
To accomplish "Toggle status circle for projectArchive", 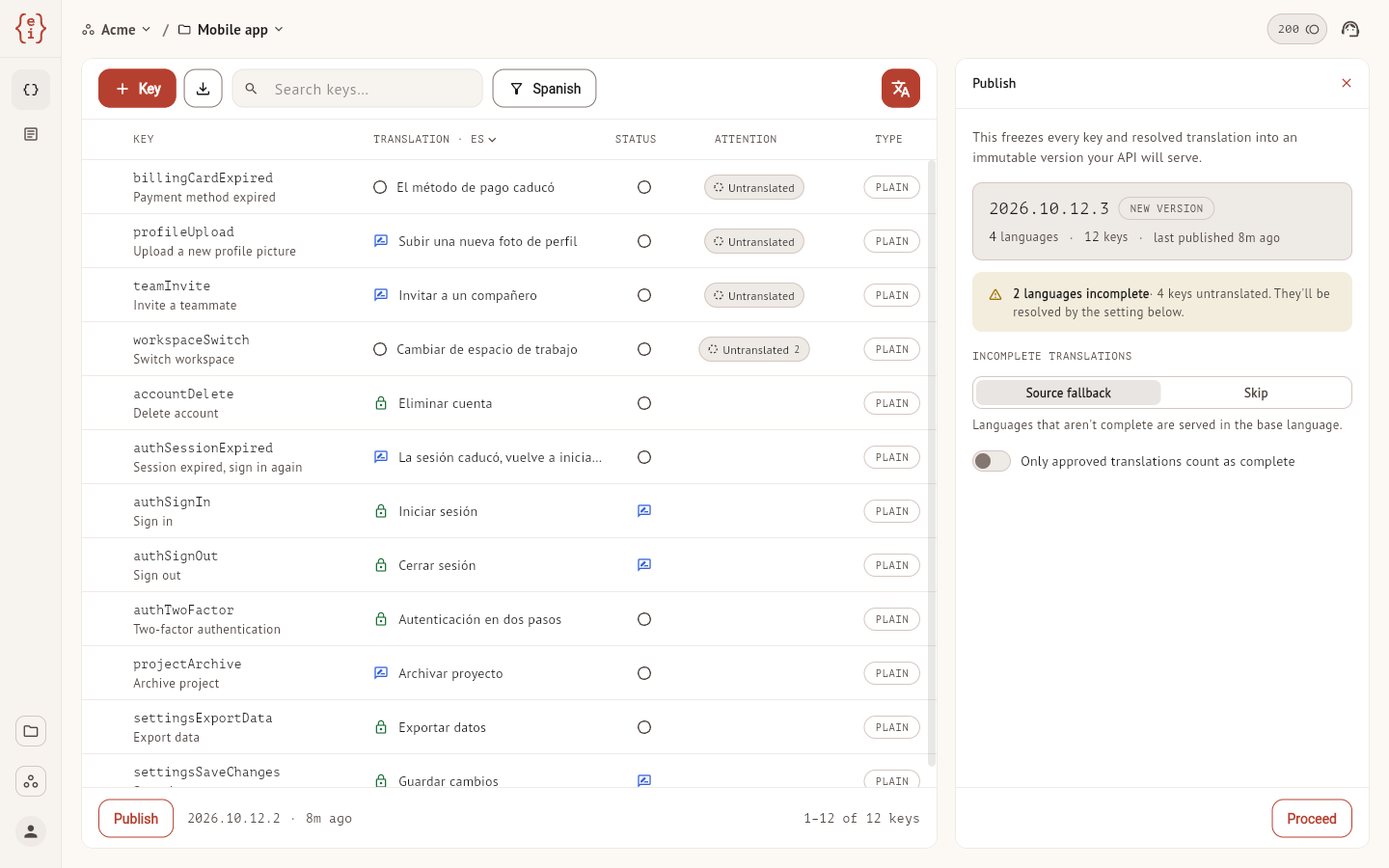I will 644,673.
